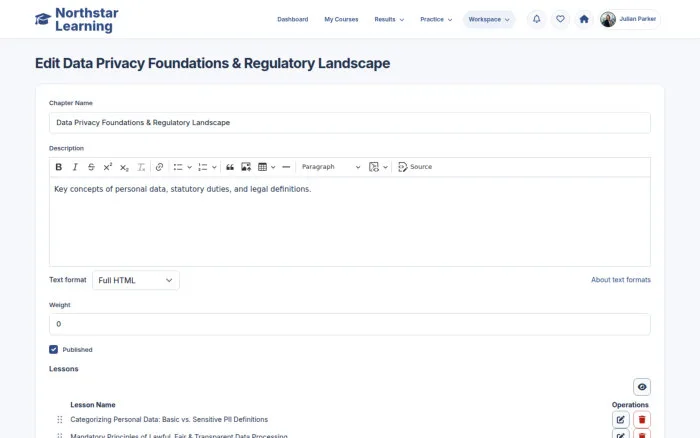
Task: Insert a table in the editor
Action: (x=262, y=167)
